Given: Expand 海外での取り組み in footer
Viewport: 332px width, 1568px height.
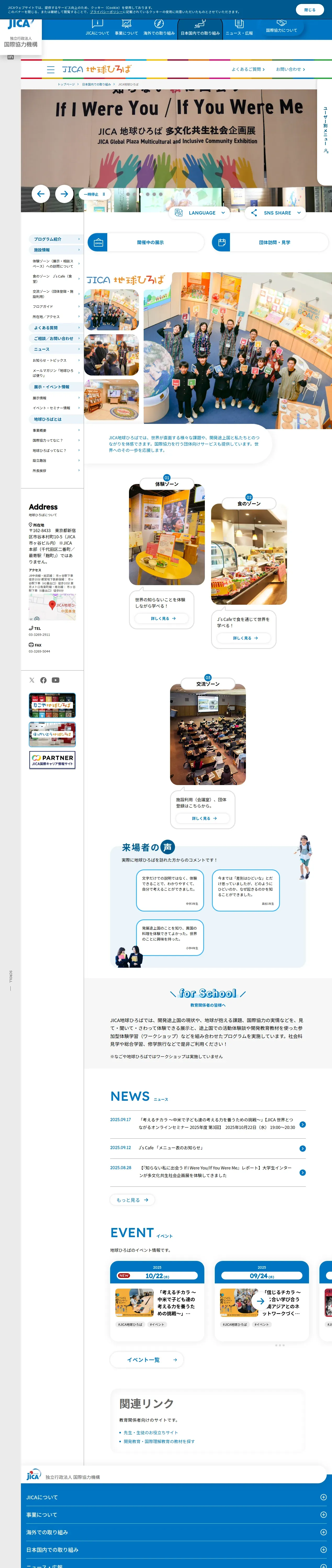Looking at the screenshot, I should [x=176, y=1532].
